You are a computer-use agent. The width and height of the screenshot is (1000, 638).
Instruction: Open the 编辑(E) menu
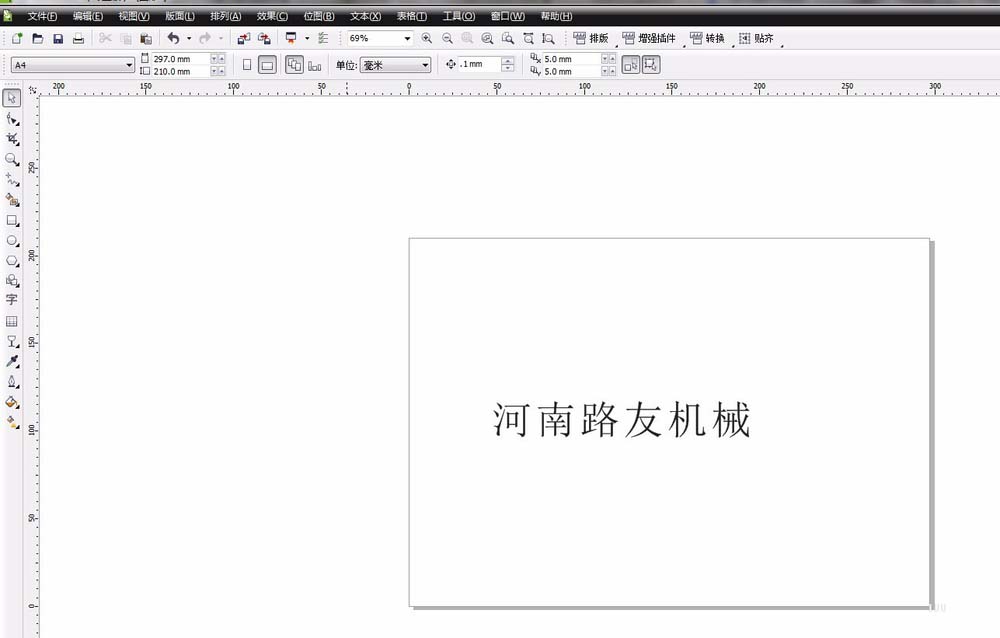[88, 16]
